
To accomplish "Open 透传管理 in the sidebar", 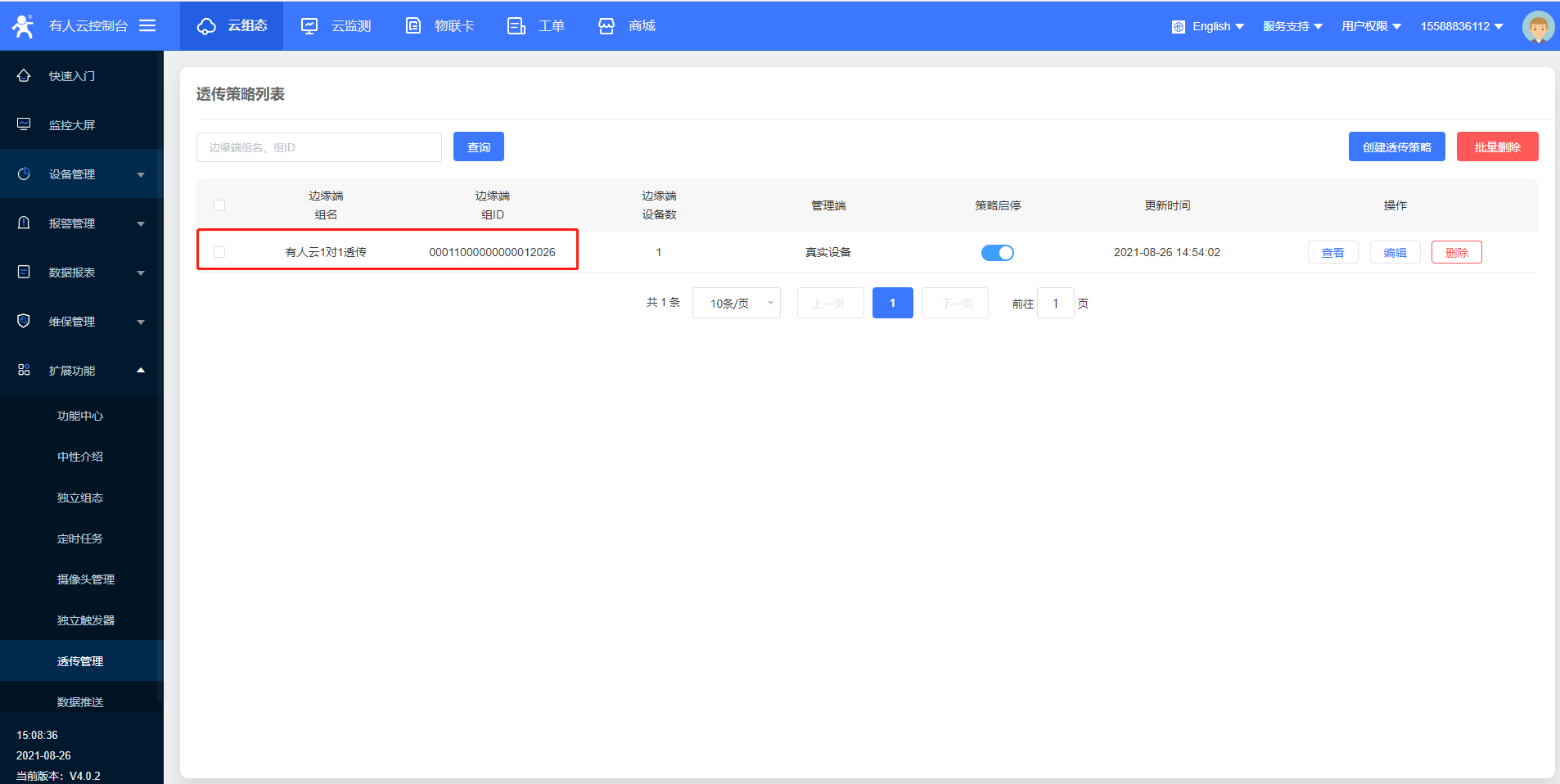I will coord(80,661).
